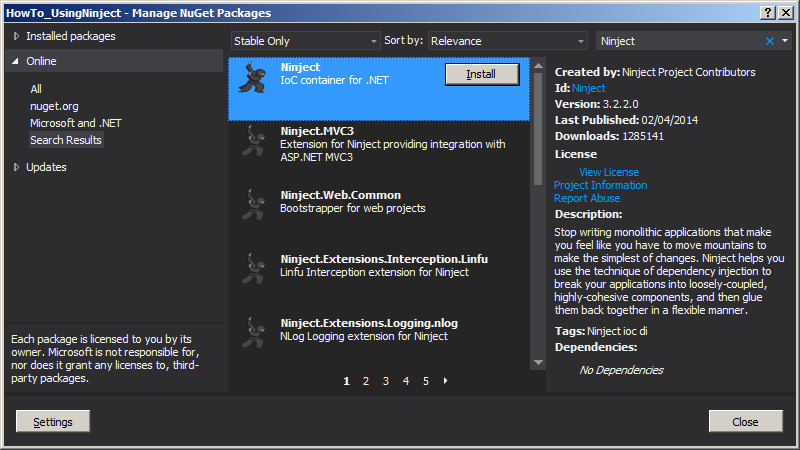Viewport: 800px width, 450px height.
Task: Click the Ninject package ninja icon
Action: coord(250,80)
